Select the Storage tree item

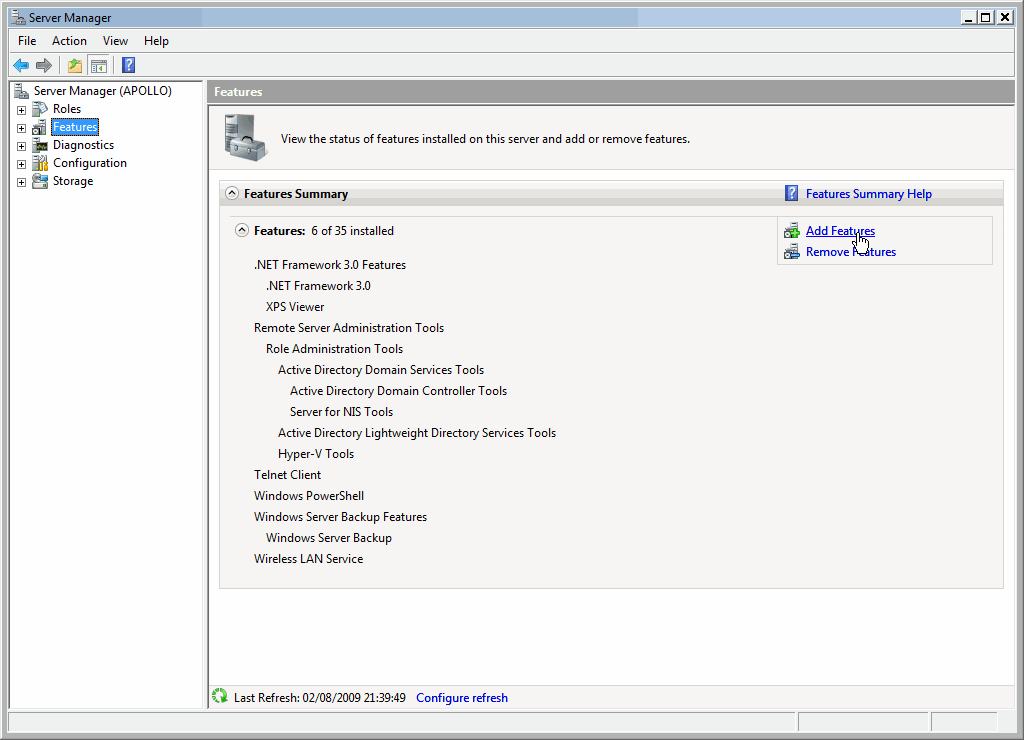click(72, 181)
